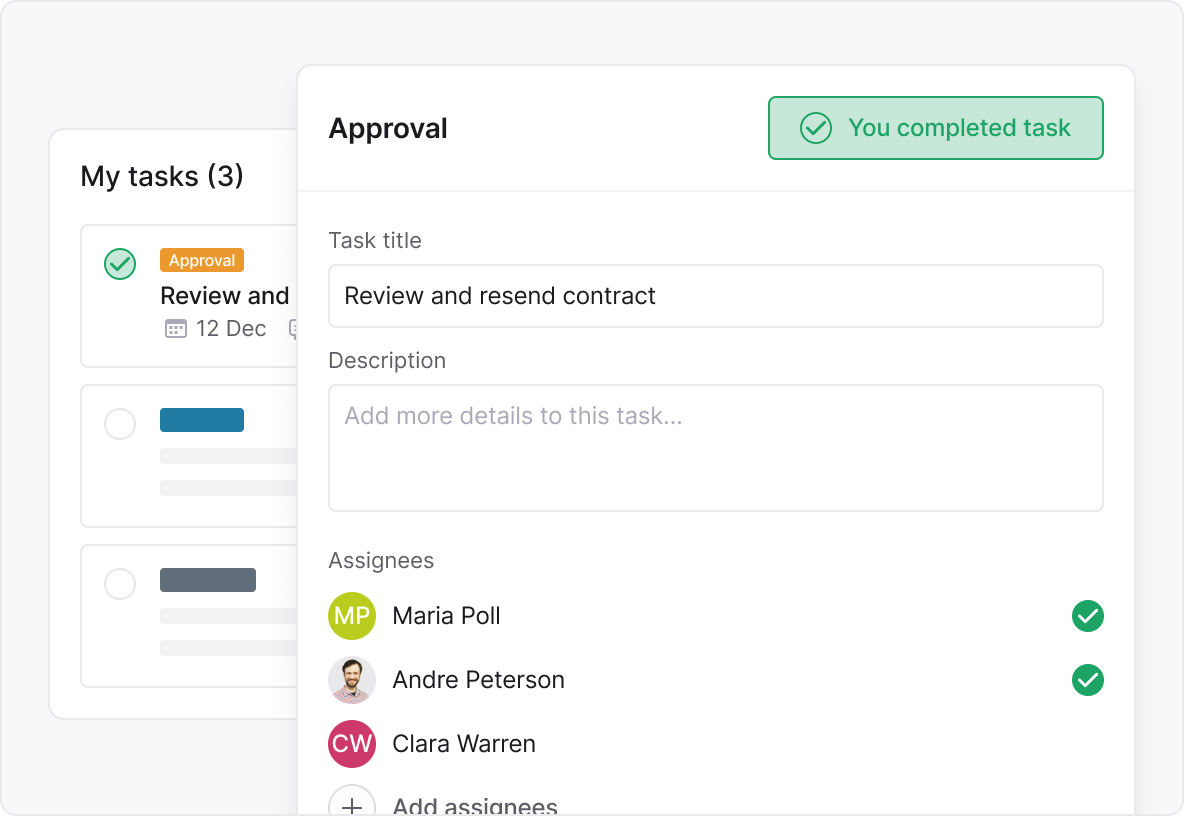Toggle Maria Poll's approval checkmark
Viewport: 1184px width, 816px height.
tap(1088, 616)
